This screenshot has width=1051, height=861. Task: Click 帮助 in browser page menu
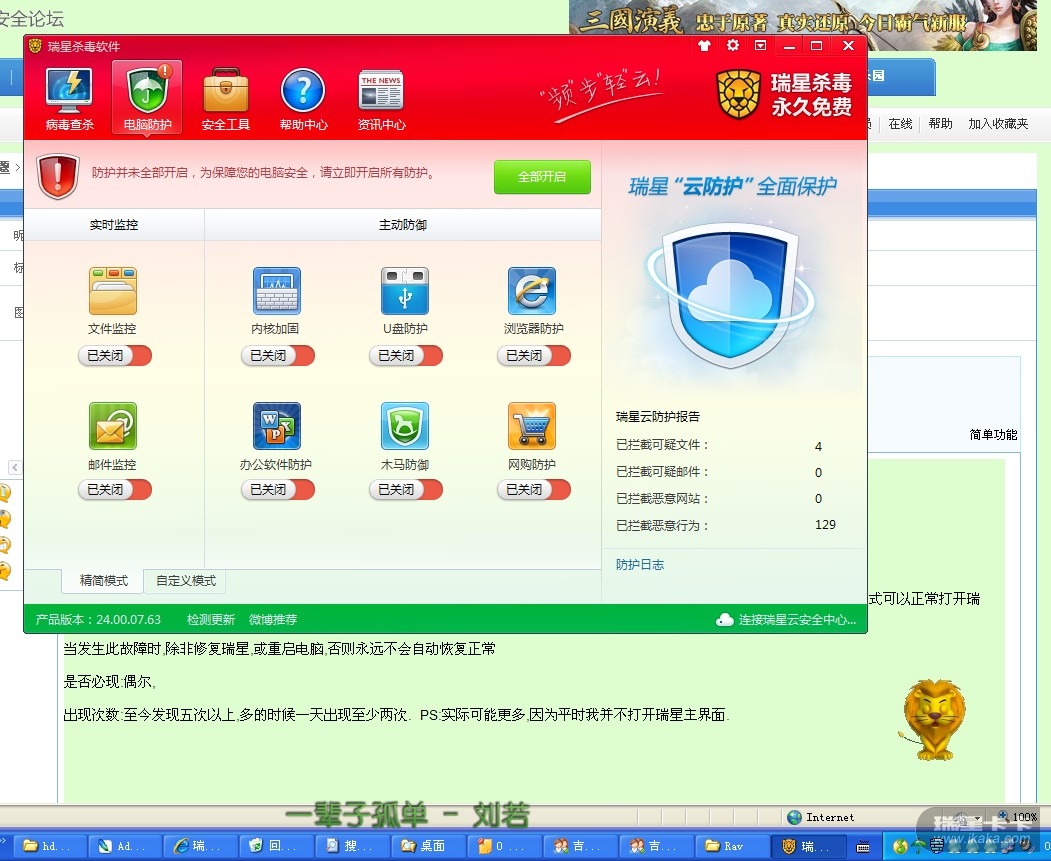coord(940,124)
